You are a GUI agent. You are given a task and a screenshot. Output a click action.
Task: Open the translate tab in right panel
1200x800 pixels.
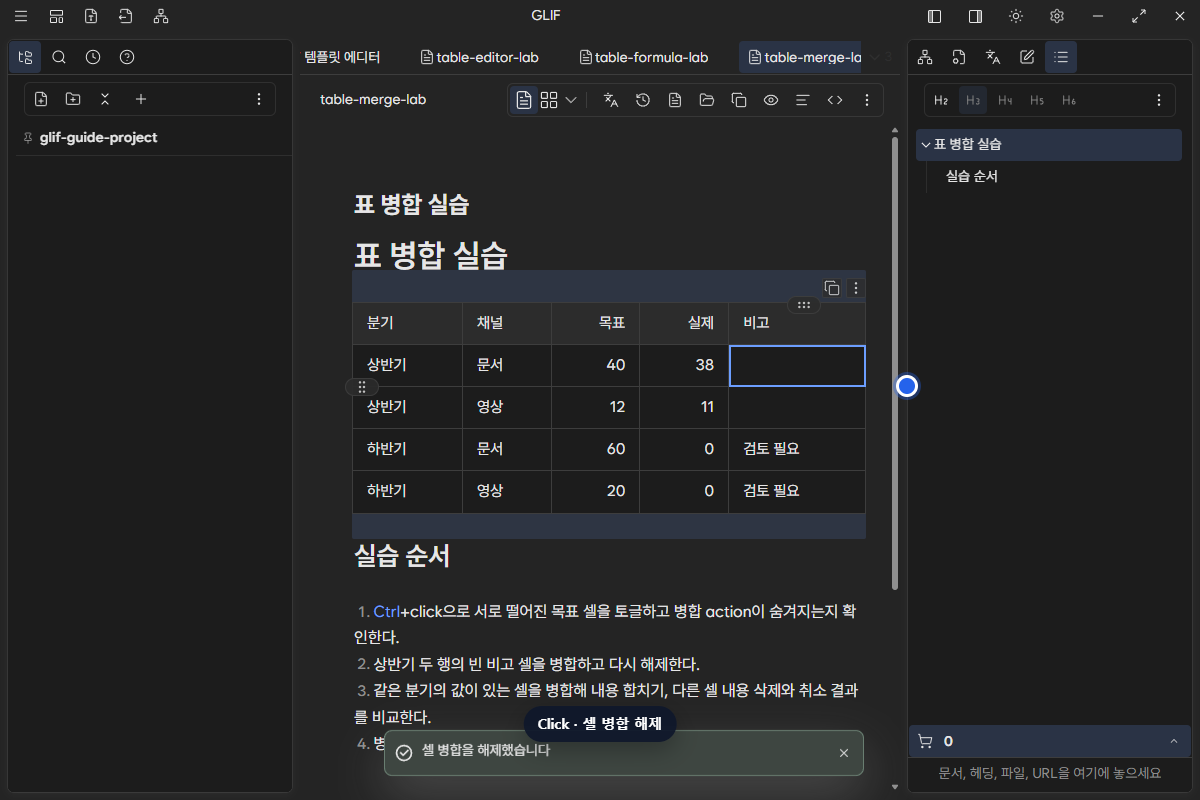pos(993,57)
